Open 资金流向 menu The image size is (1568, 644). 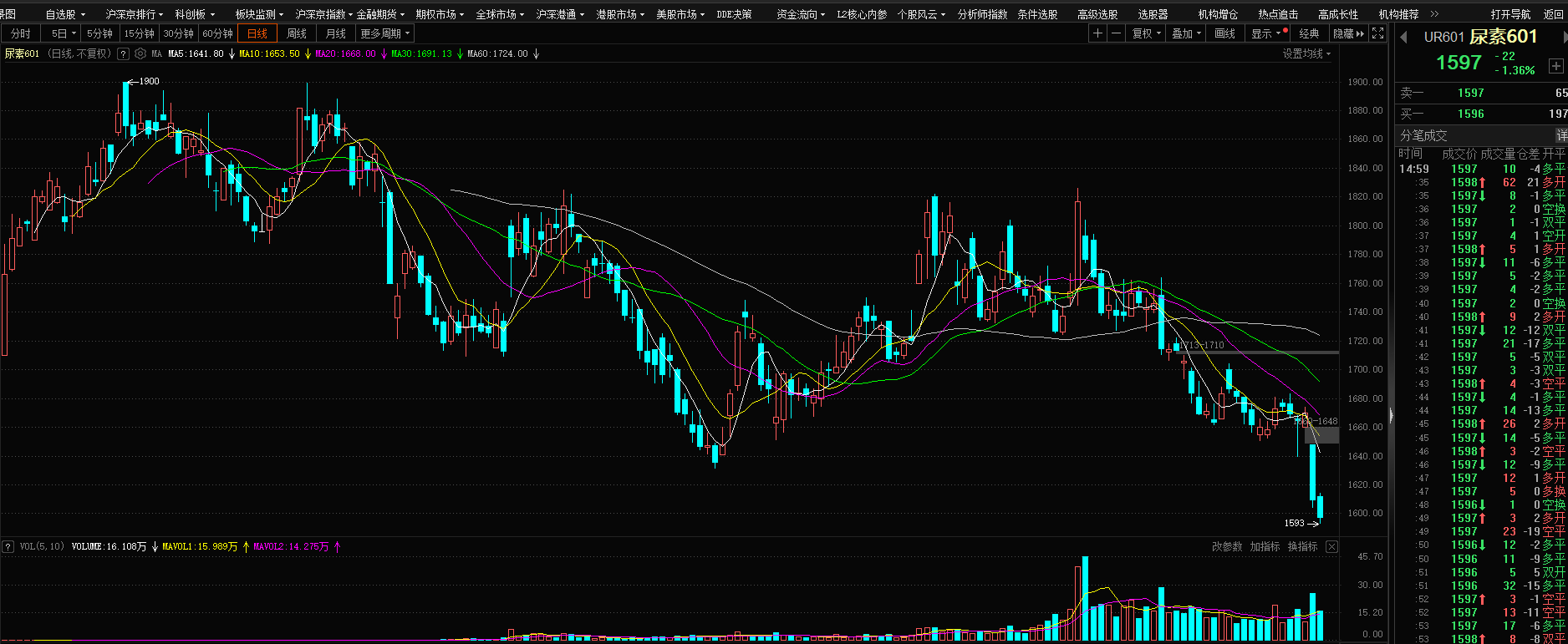pos(801,14)
